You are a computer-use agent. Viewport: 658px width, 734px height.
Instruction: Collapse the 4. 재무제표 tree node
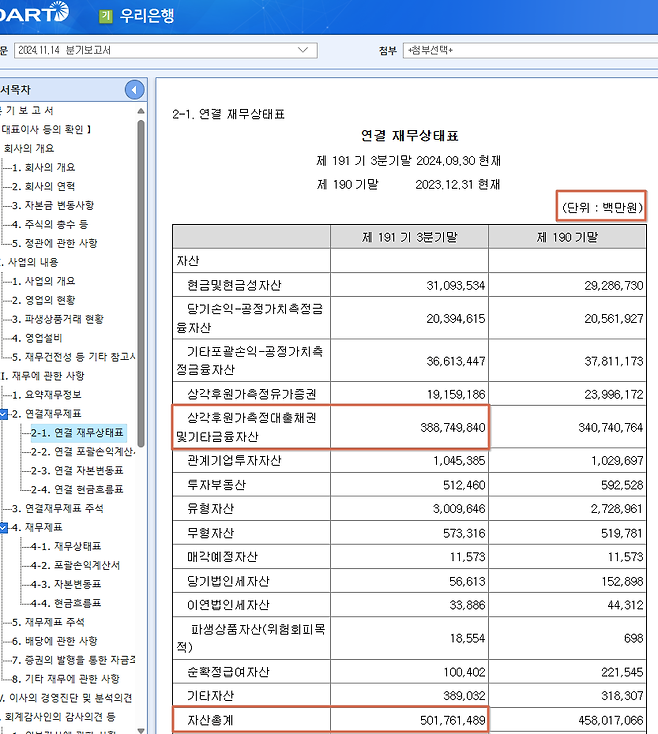point(5,527)
